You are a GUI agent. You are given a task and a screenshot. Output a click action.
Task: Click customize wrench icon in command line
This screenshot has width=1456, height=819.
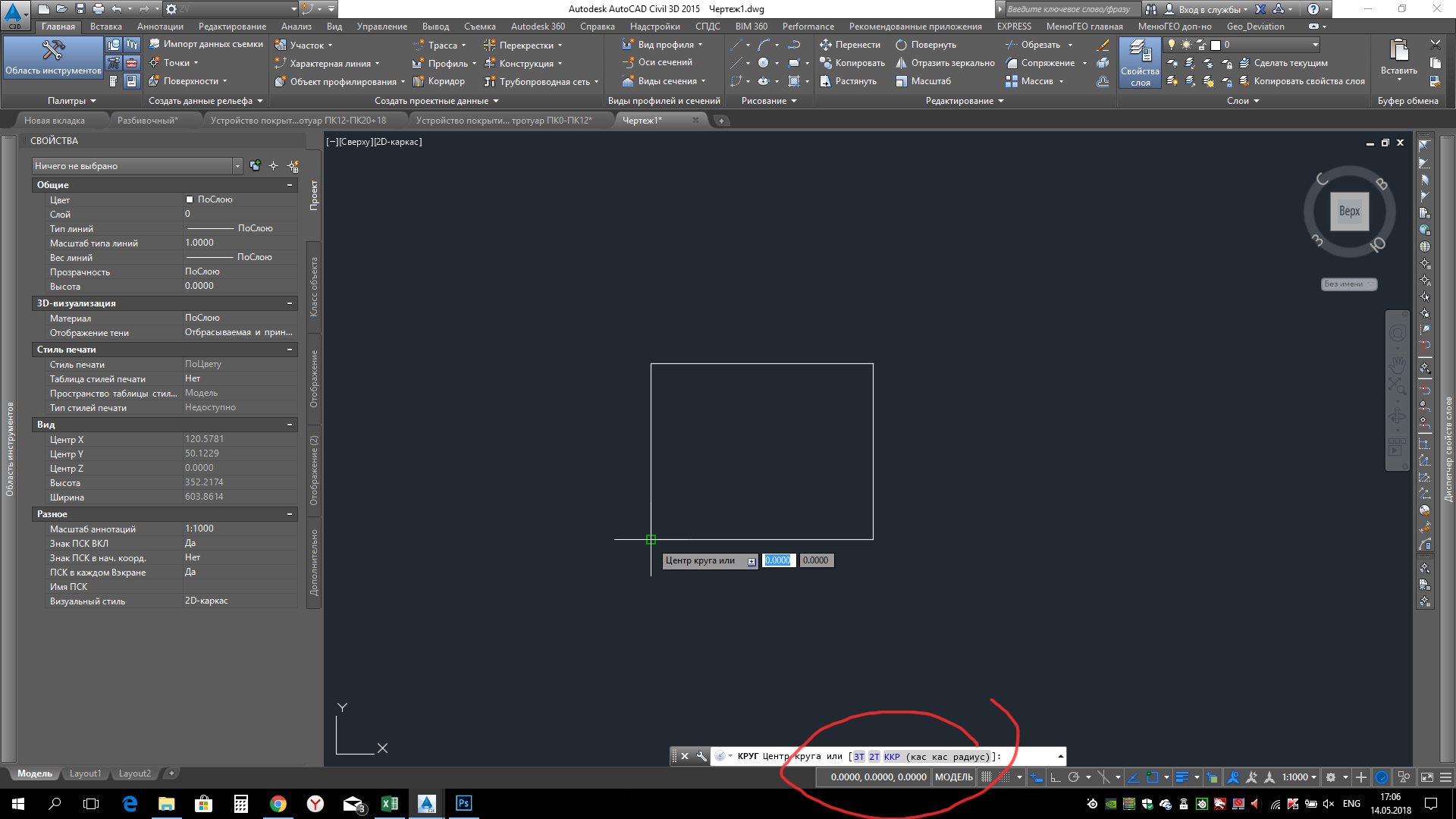701,756
